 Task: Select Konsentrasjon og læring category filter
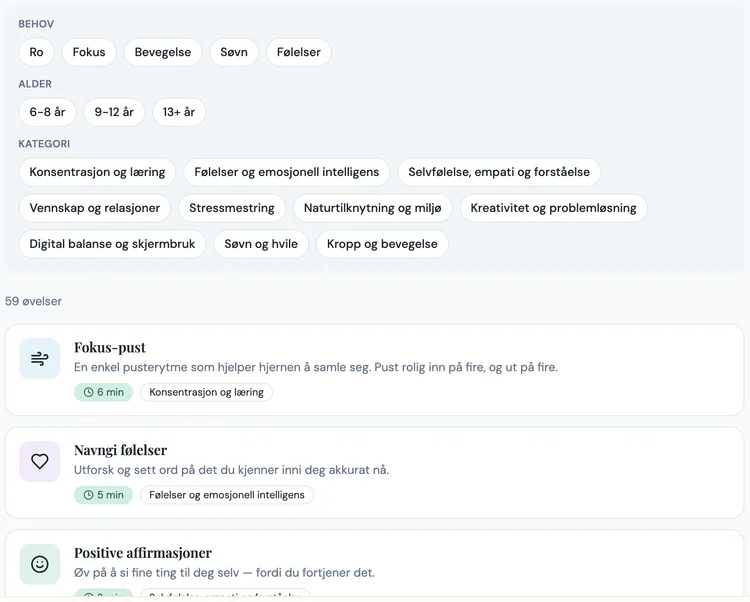97,172
